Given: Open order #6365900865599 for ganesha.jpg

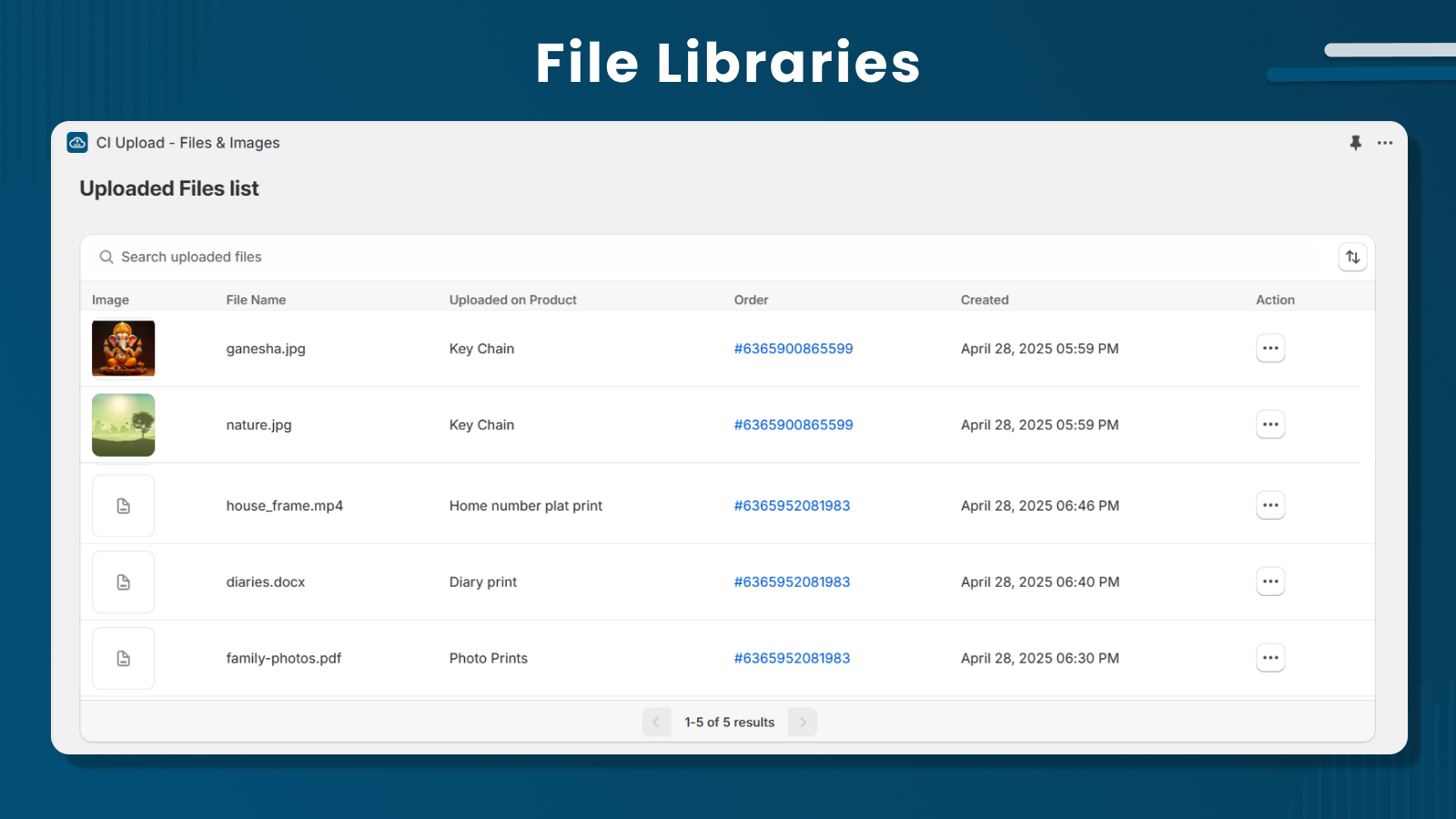Looking at the screenshot, I should pyautogui.click(x=793, y=349).
